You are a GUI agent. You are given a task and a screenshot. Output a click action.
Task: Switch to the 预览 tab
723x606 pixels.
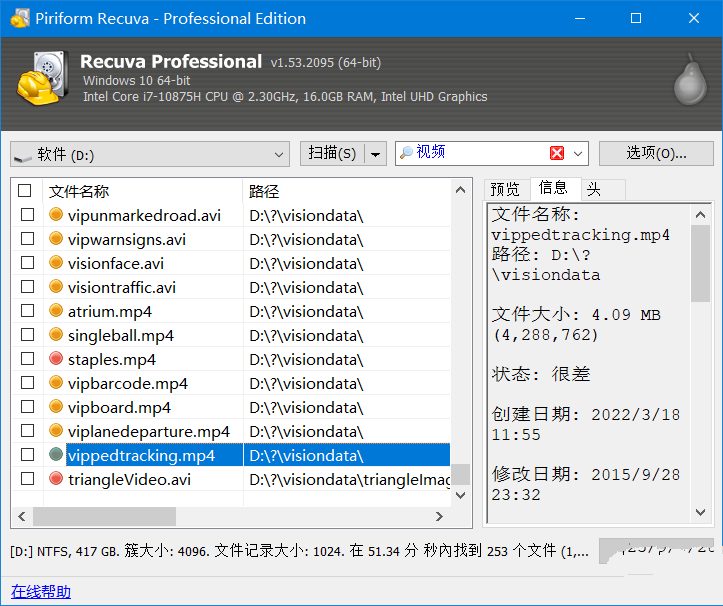point(505,189)
